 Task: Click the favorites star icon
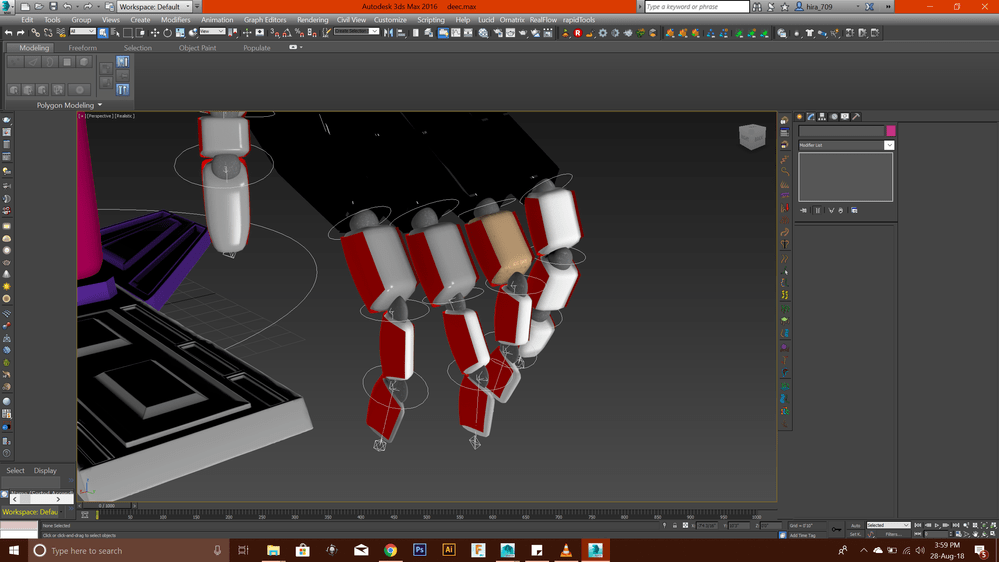784,6
